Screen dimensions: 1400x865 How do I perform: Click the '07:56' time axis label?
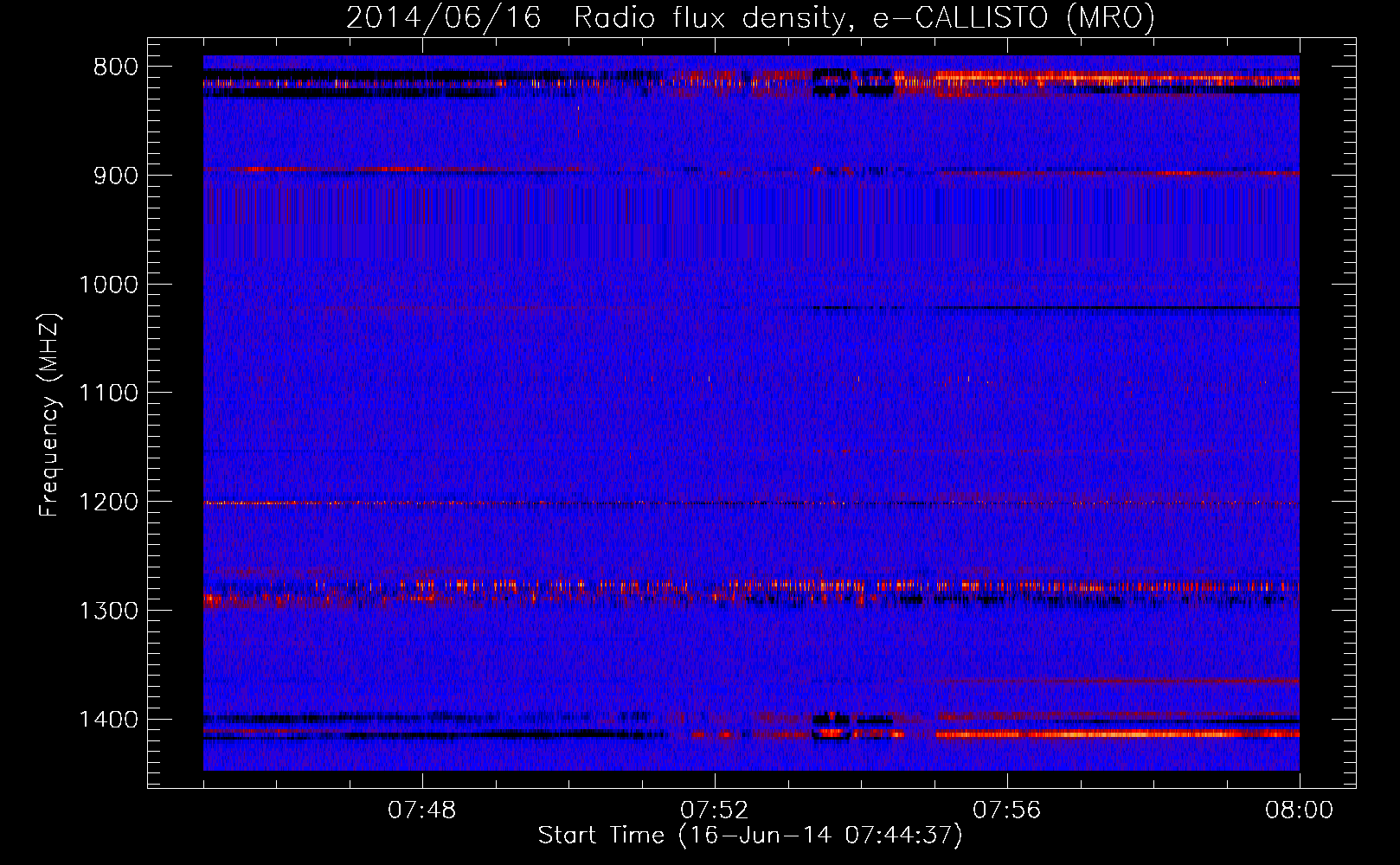coord(1007,811)
